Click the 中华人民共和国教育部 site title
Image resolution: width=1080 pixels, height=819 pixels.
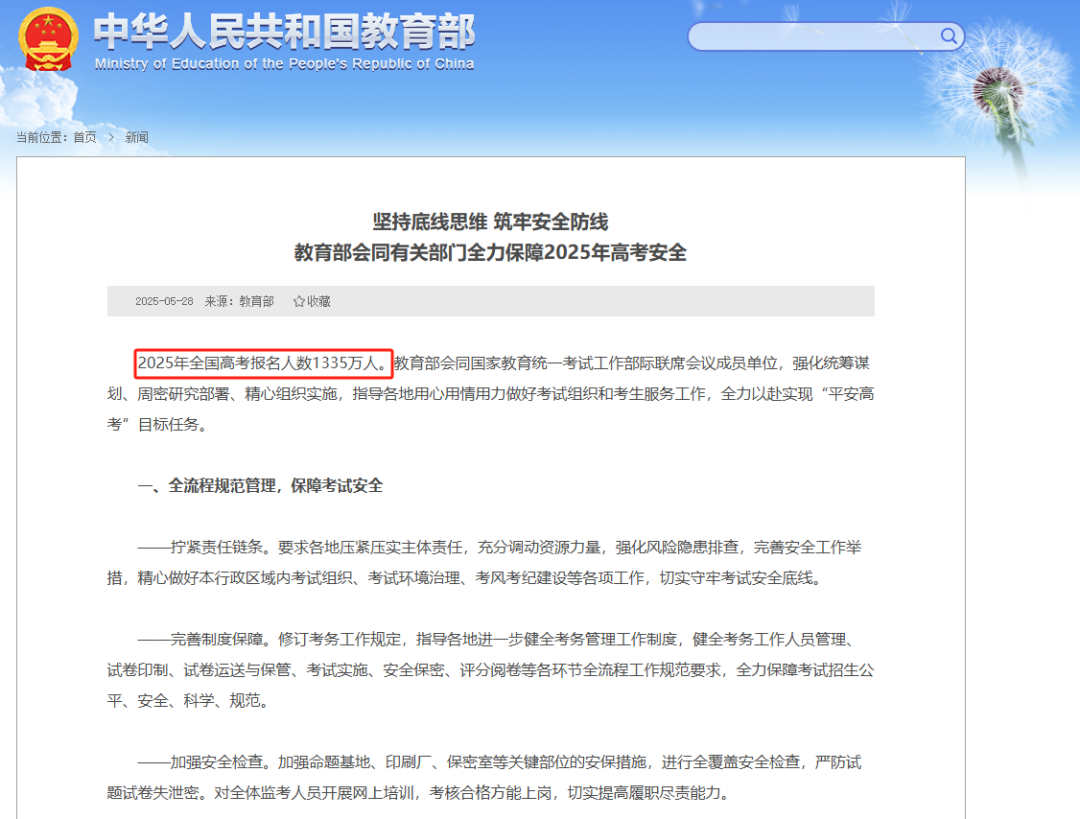[284, 32]
